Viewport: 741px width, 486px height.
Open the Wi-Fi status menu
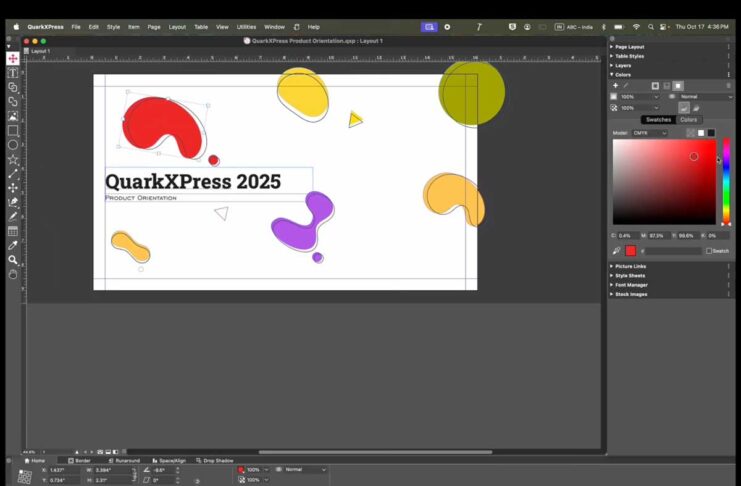click(x=636, y=27)
